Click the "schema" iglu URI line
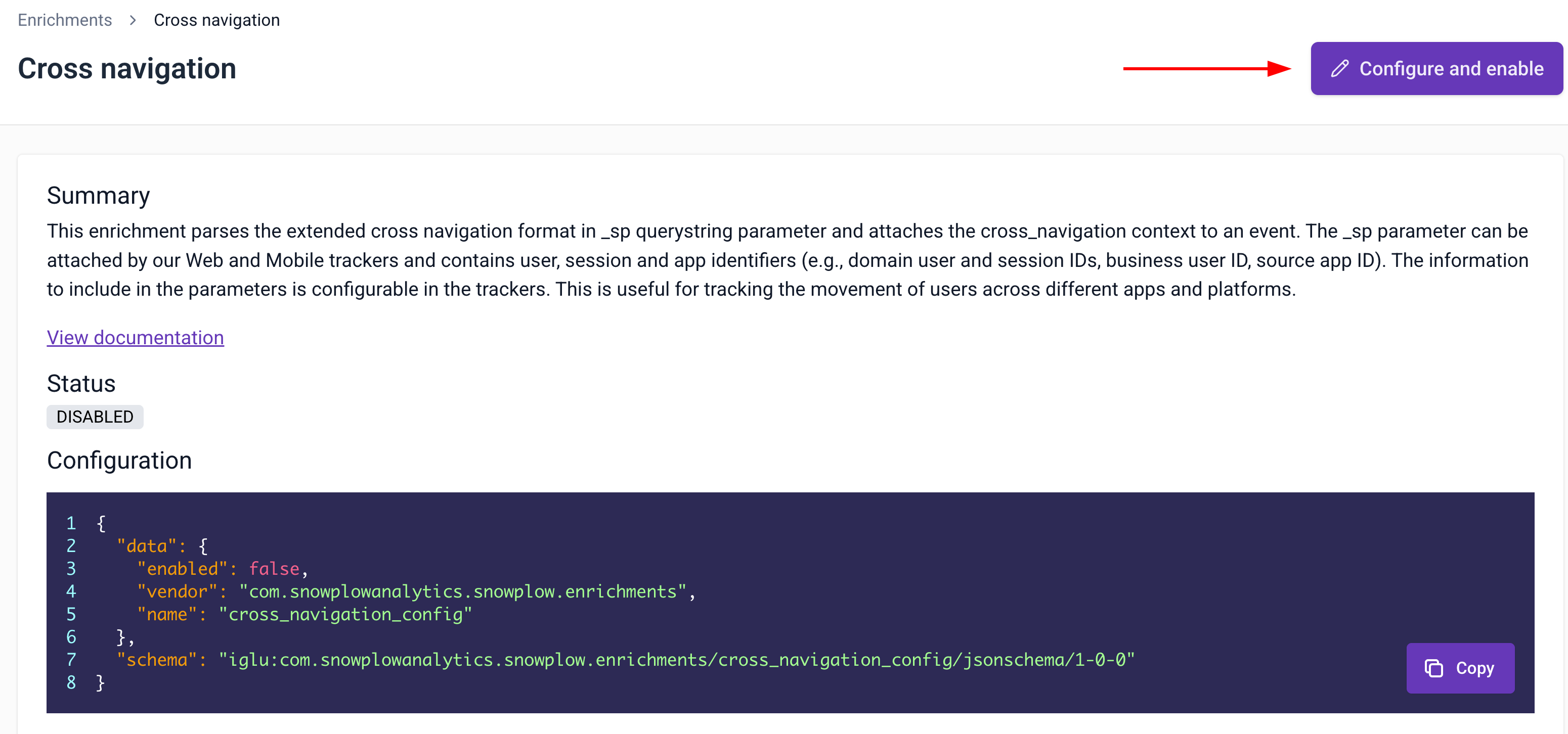This screenshot has width=1568, height=734. click(625, 660)
